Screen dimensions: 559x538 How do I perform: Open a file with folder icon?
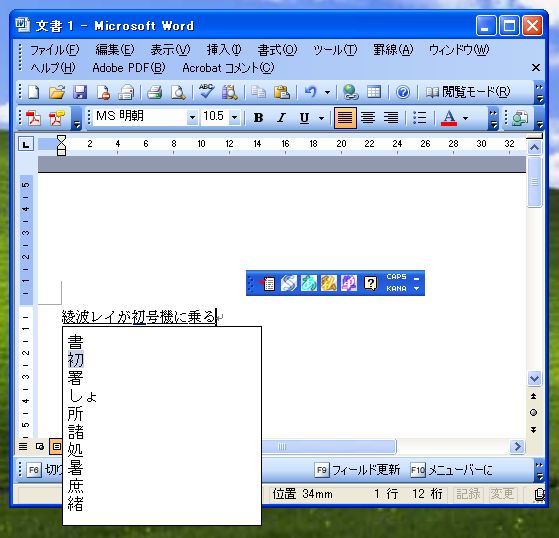pyautogui.click(x=57, y=93)
